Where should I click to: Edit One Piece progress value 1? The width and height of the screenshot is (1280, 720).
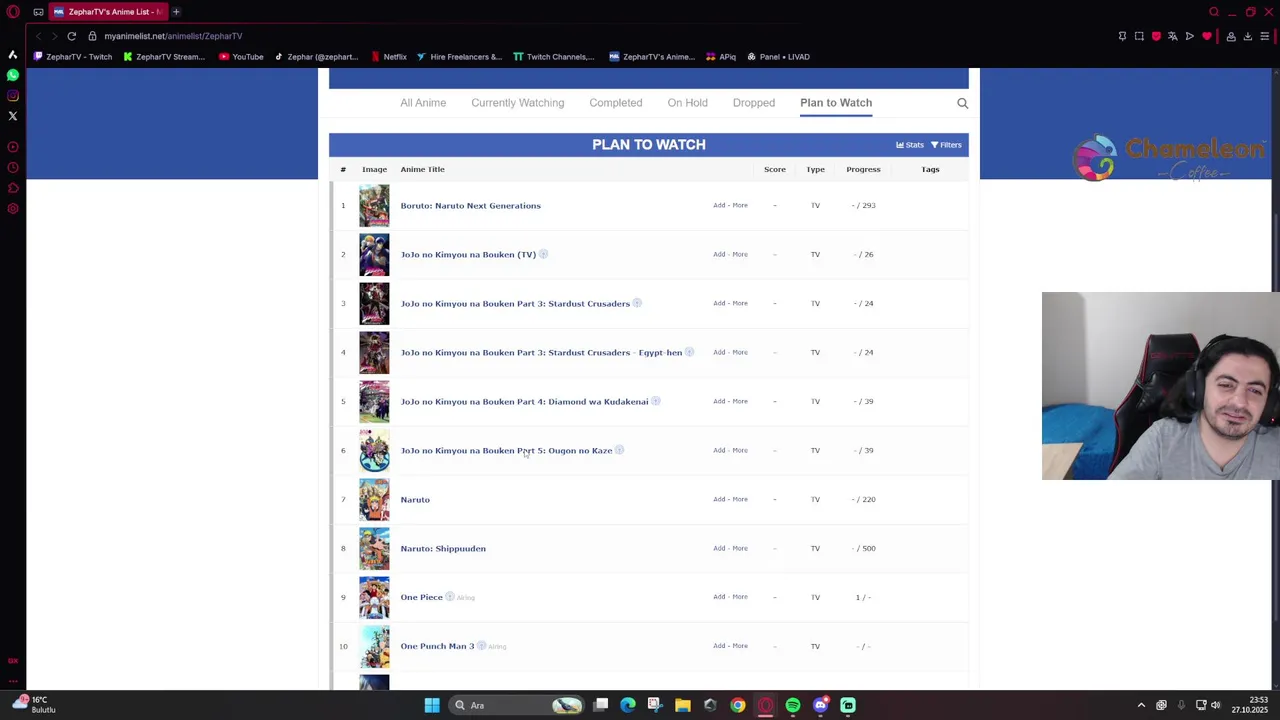[x=858, y=597]
